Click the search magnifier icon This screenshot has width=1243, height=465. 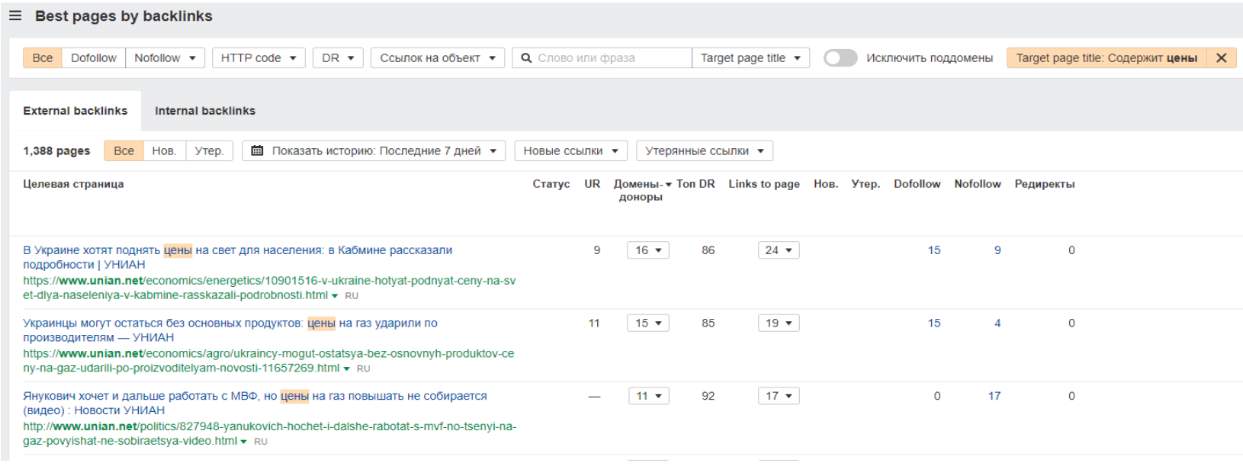coord(526,58)
